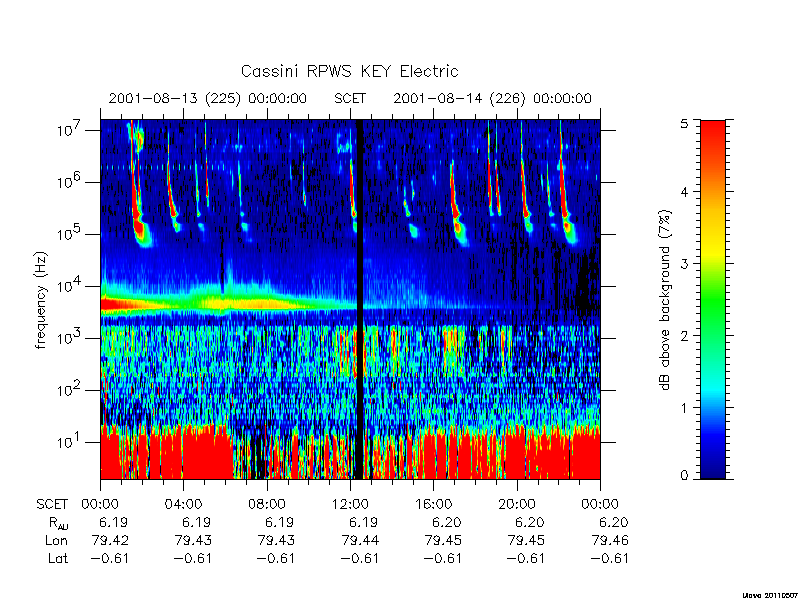
Task: Click the longitude value 79.42
Action: 110,540
